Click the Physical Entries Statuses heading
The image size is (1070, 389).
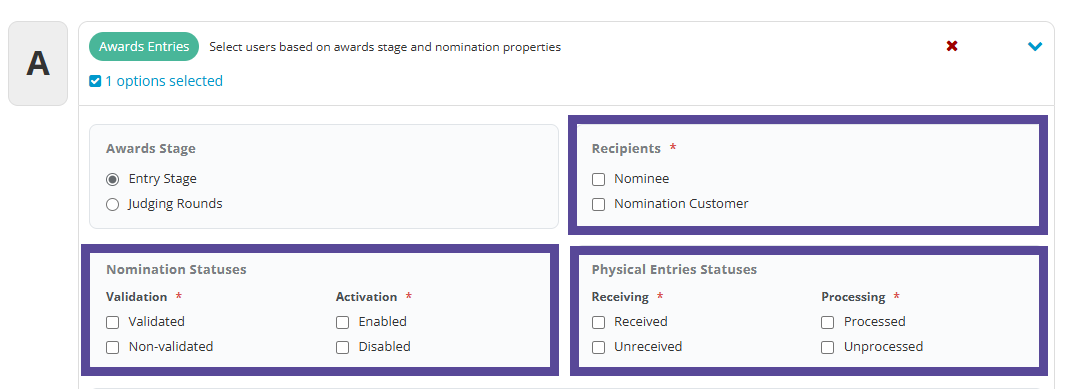tap(674, 270)
